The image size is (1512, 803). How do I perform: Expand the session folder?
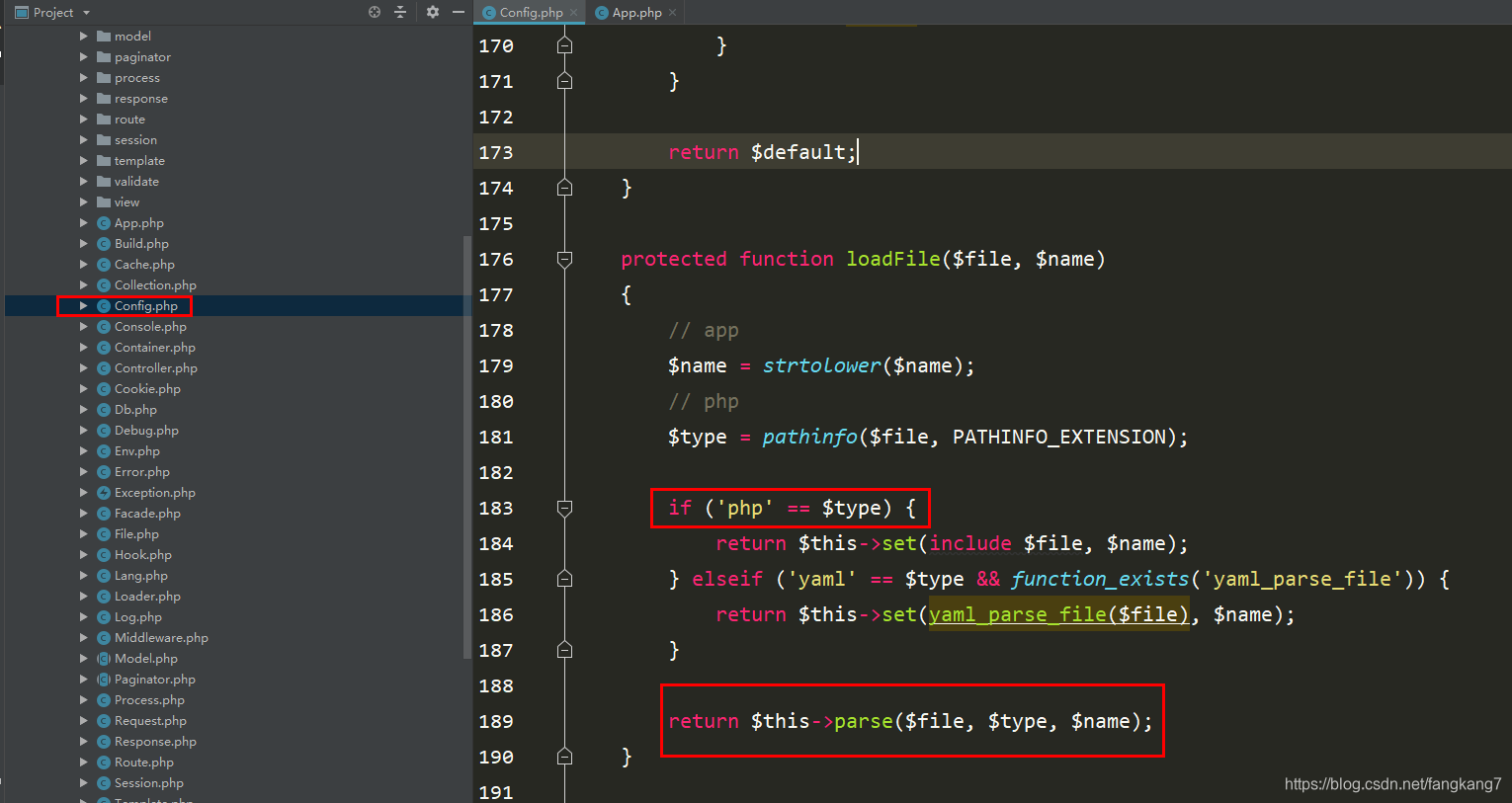point(84,140)
